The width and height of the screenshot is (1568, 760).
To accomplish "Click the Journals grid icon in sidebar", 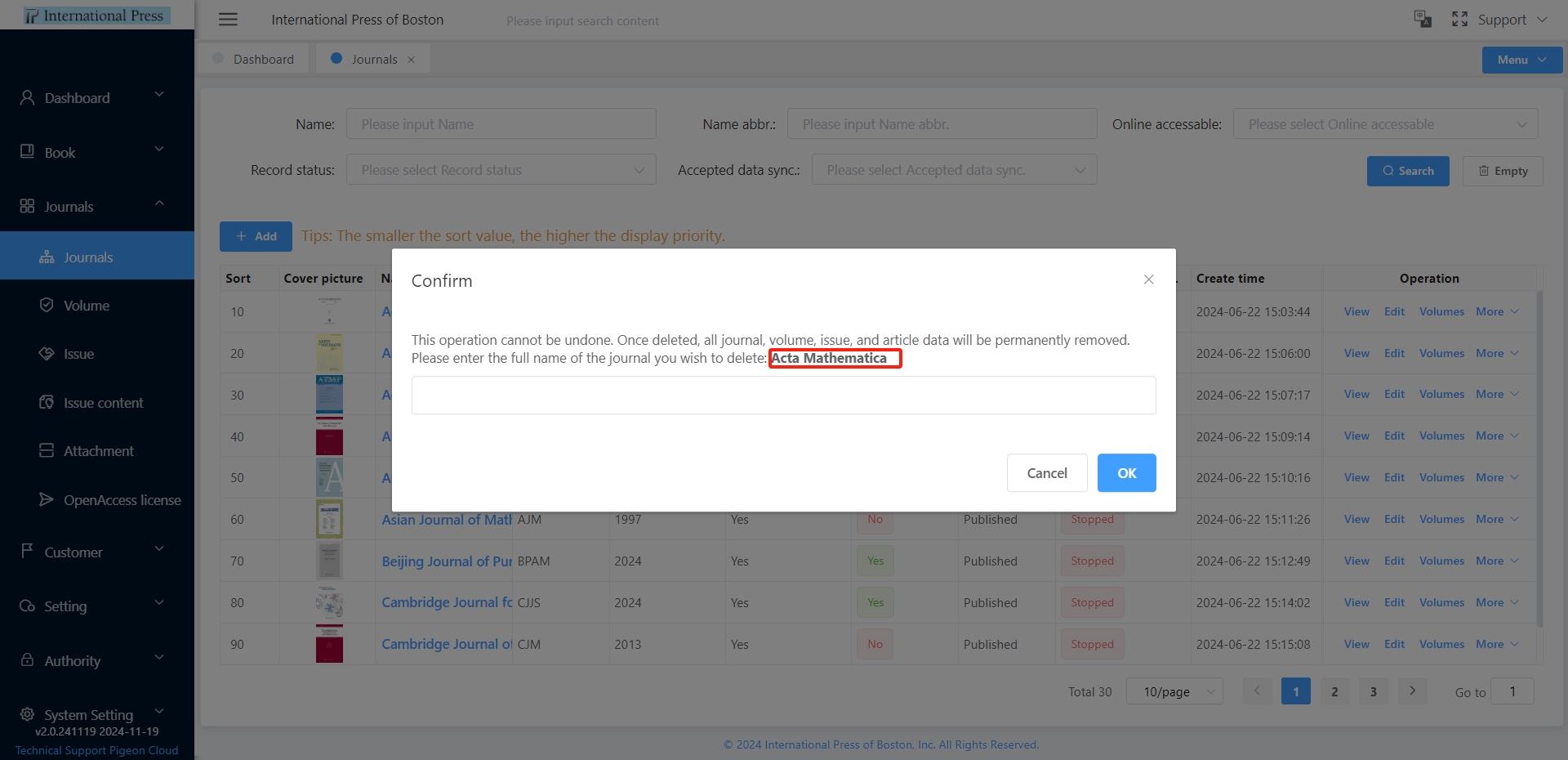I will [x=27, y=206].
